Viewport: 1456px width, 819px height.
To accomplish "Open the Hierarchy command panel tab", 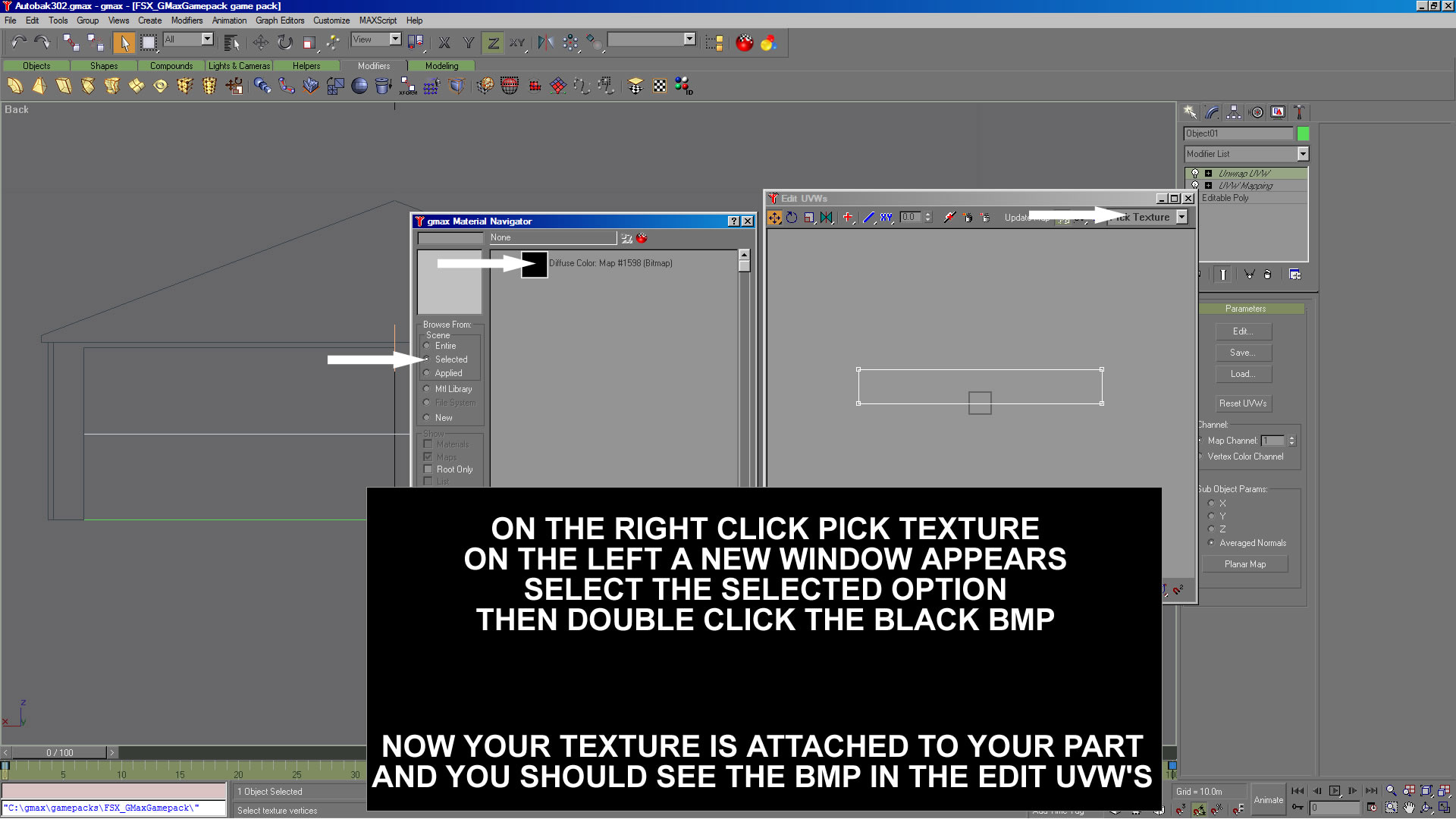I will click(1234, 112).
